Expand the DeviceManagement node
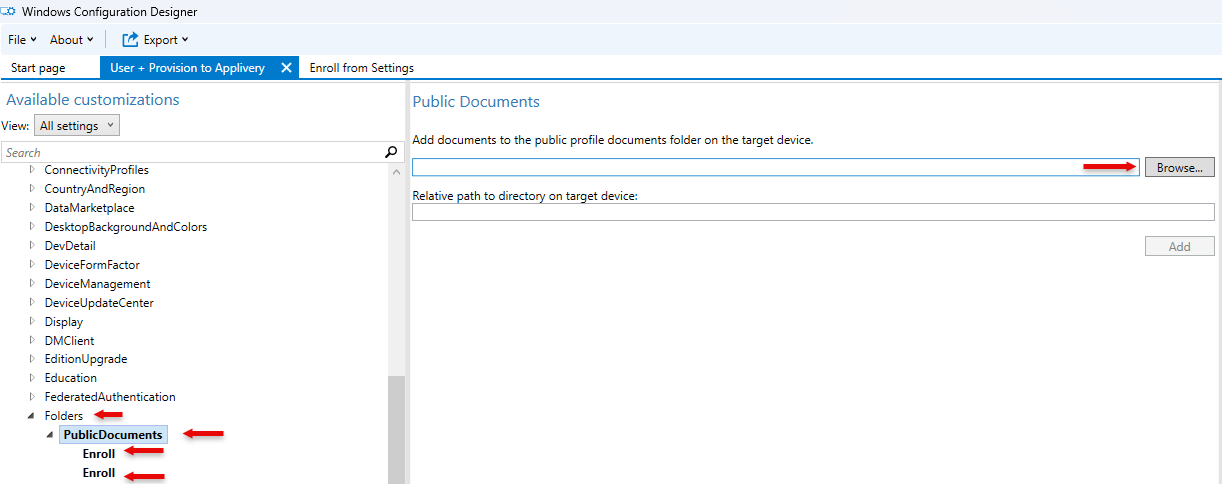The image size is (1222, 484). (x=33, y=284)
